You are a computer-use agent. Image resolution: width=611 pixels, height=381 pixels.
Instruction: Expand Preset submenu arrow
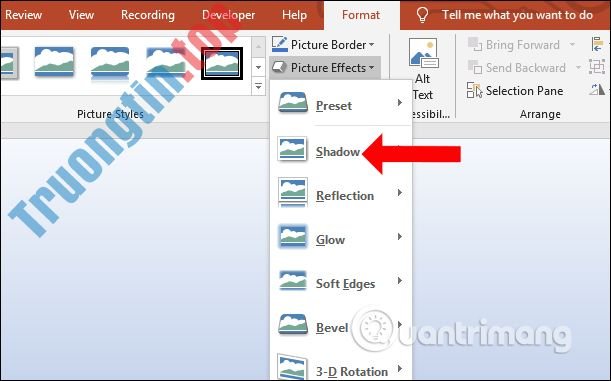400,103
